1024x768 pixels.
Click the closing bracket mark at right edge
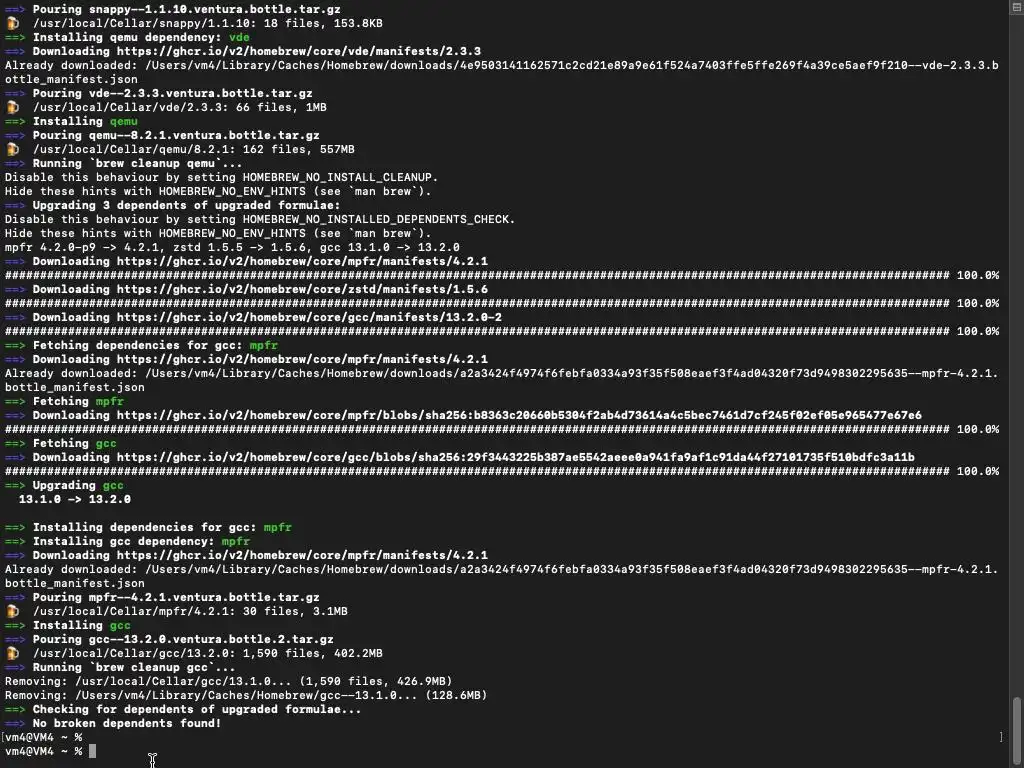(x=1001, y=737)
